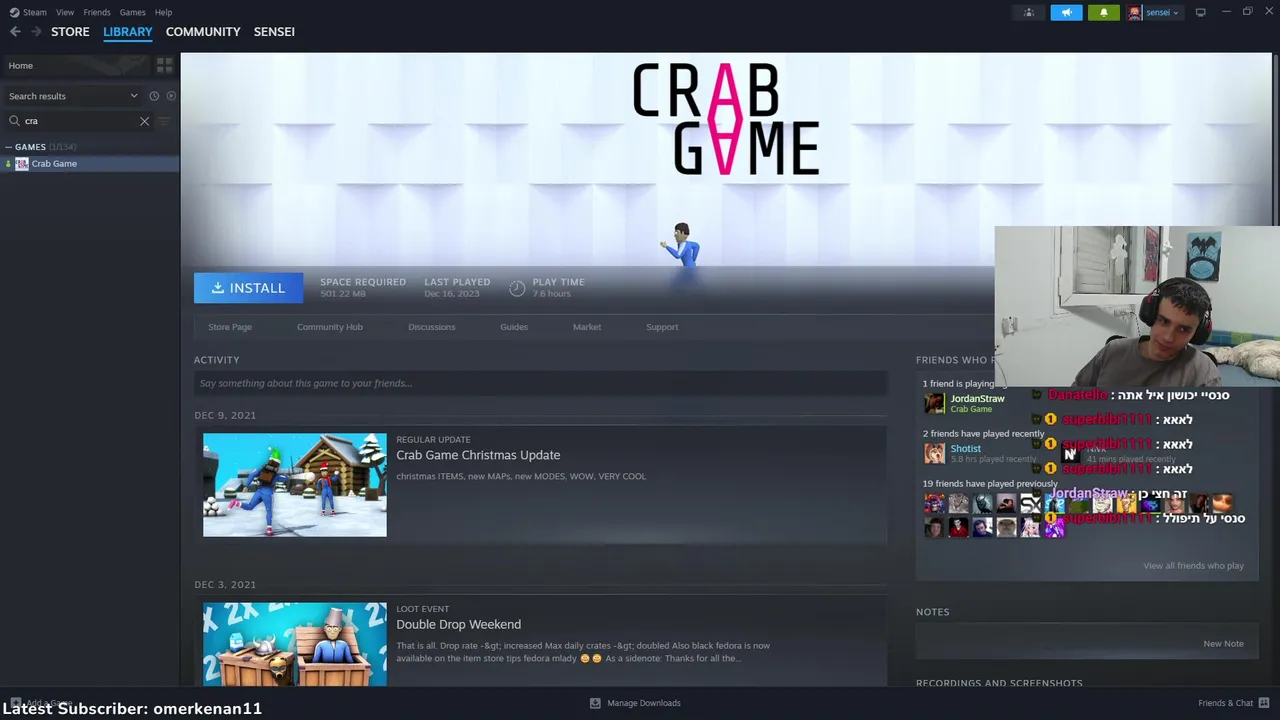Click the library search field
1280x720 pixels.
pos(80,121)
